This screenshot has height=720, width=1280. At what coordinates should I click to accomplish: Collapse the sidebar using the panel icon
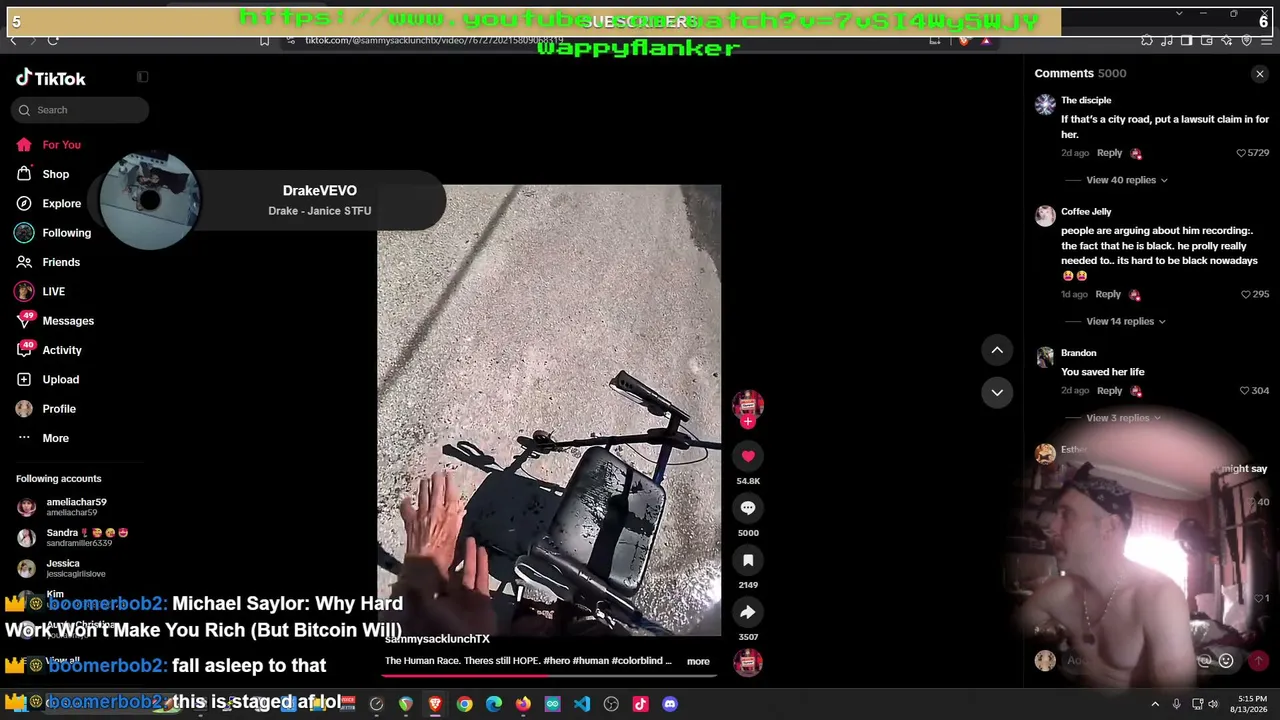pos(142,77)
